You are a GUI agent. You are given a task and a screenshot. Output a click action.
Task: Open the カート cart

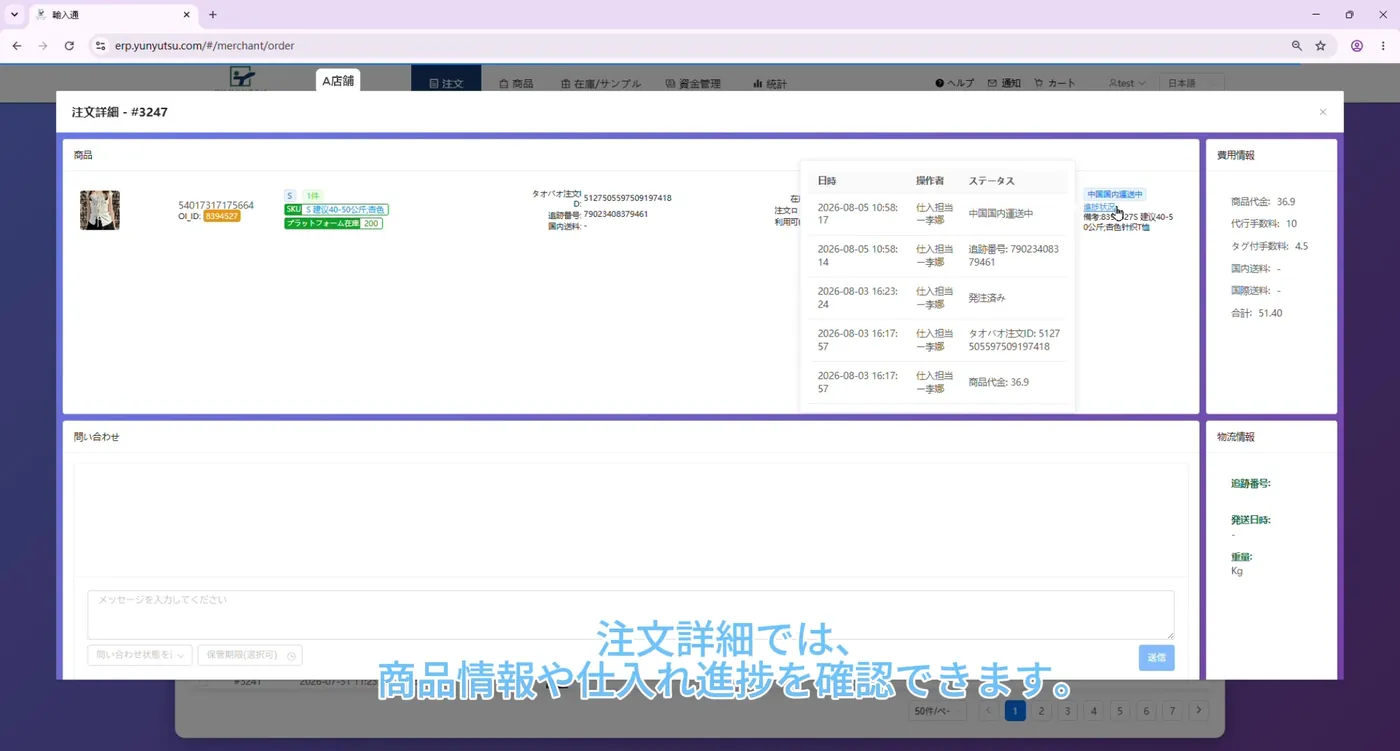1055,83
